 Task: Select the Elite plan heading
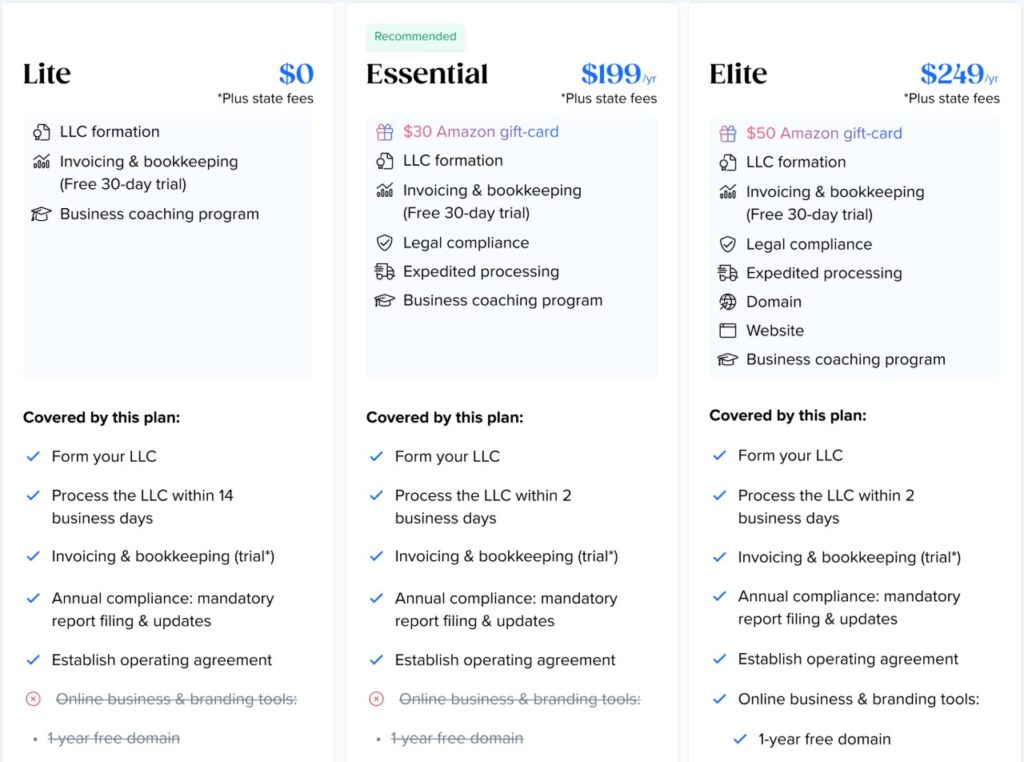pyautogui.click(x=738, y=74)
